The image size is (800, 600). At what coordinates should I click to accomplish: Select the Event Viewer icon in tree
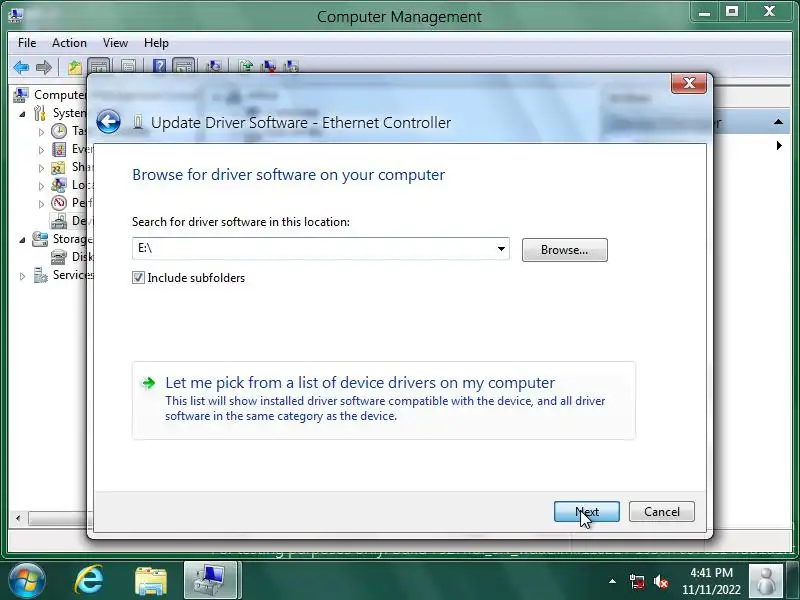click(x=59, y=149)
